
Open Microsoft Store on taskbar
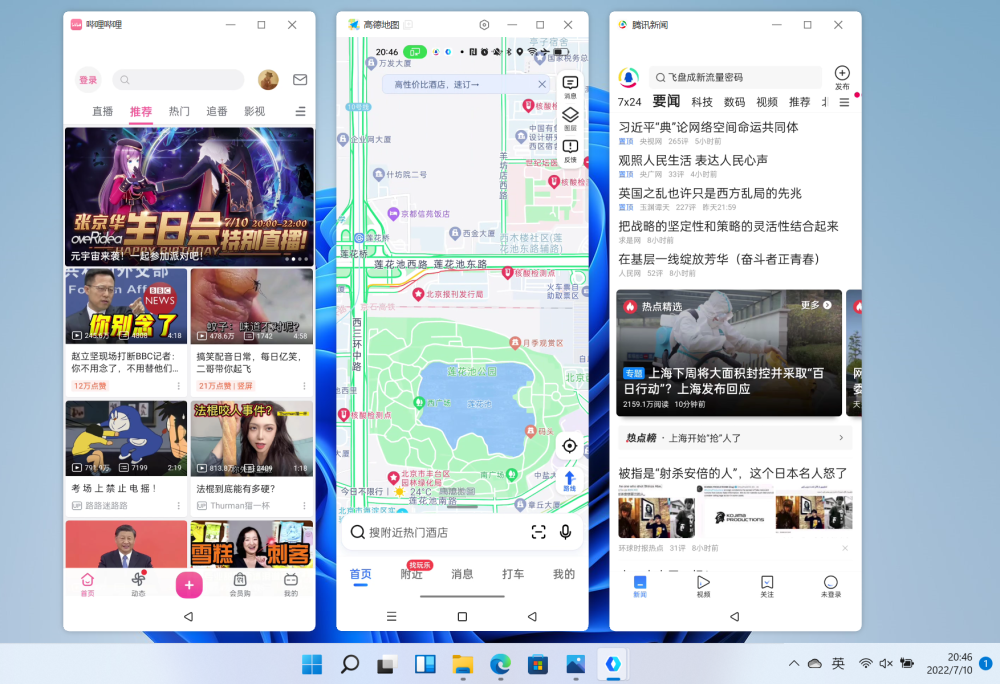pyautogui.click(x=538, y=664)
